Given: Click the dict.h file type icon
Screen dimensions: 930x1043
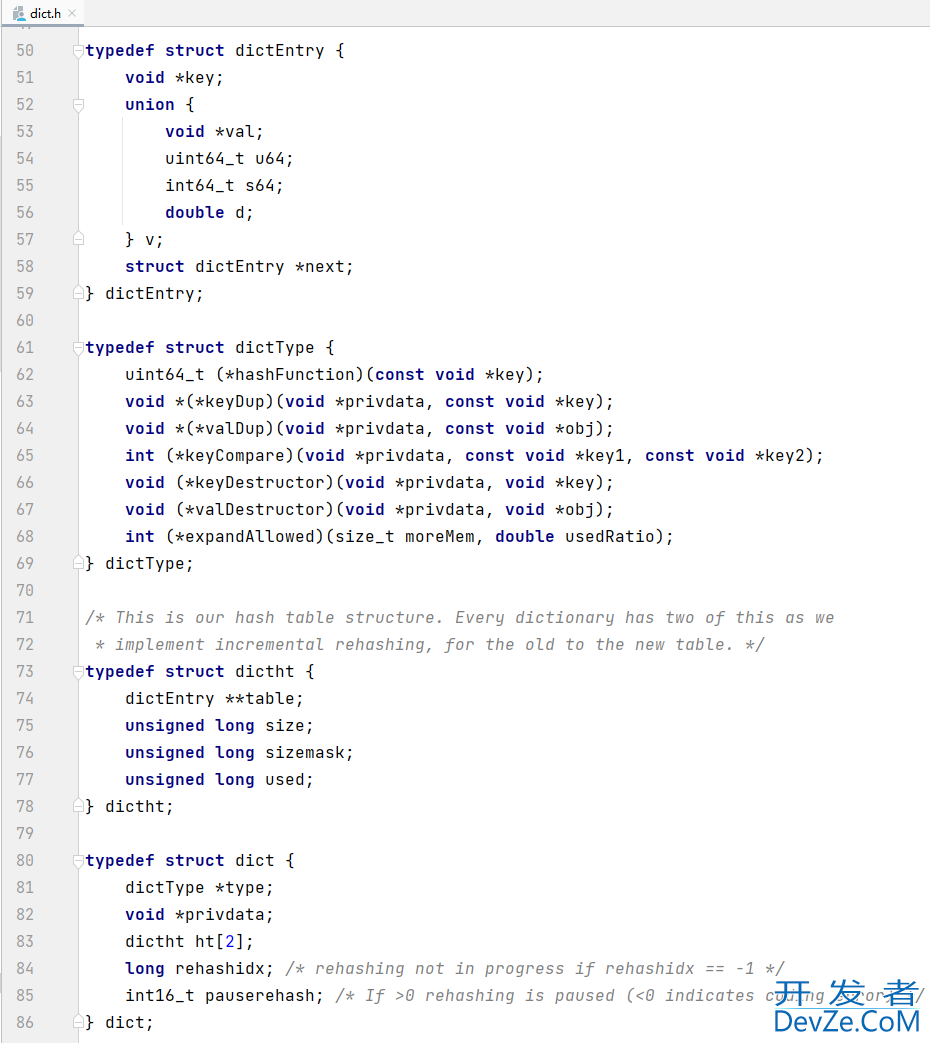Looking at the screenshot, I should 19,13.
